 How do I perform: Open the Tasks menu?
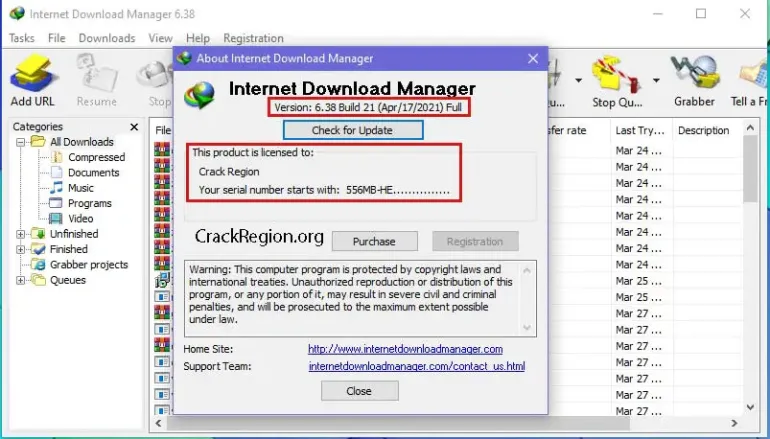pos(22,38)
